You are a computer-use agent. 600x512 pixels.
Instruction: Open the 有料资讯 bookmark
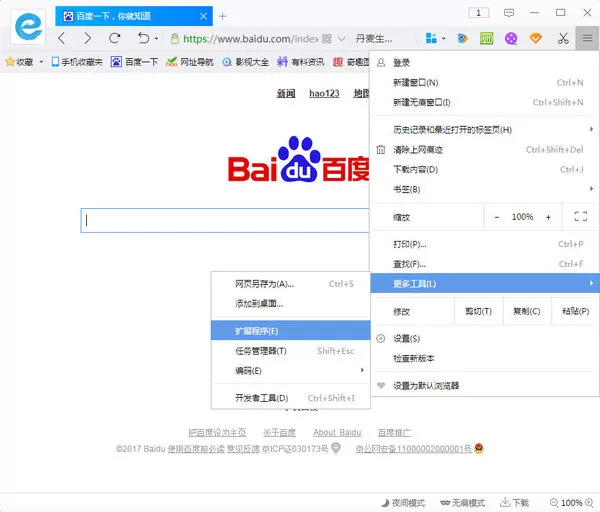tap(300, 62)
